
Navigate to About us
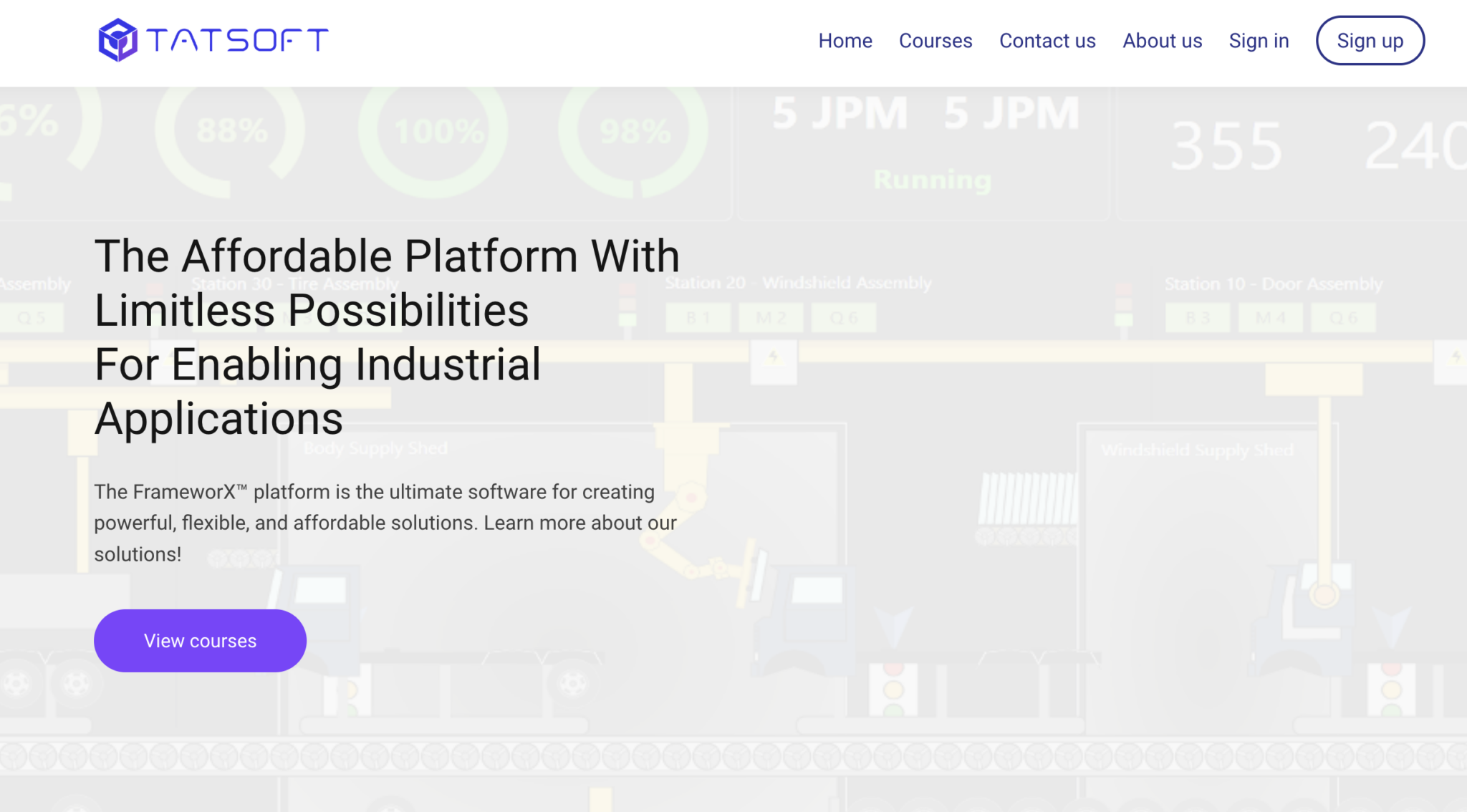click(x=1162, y=41)
